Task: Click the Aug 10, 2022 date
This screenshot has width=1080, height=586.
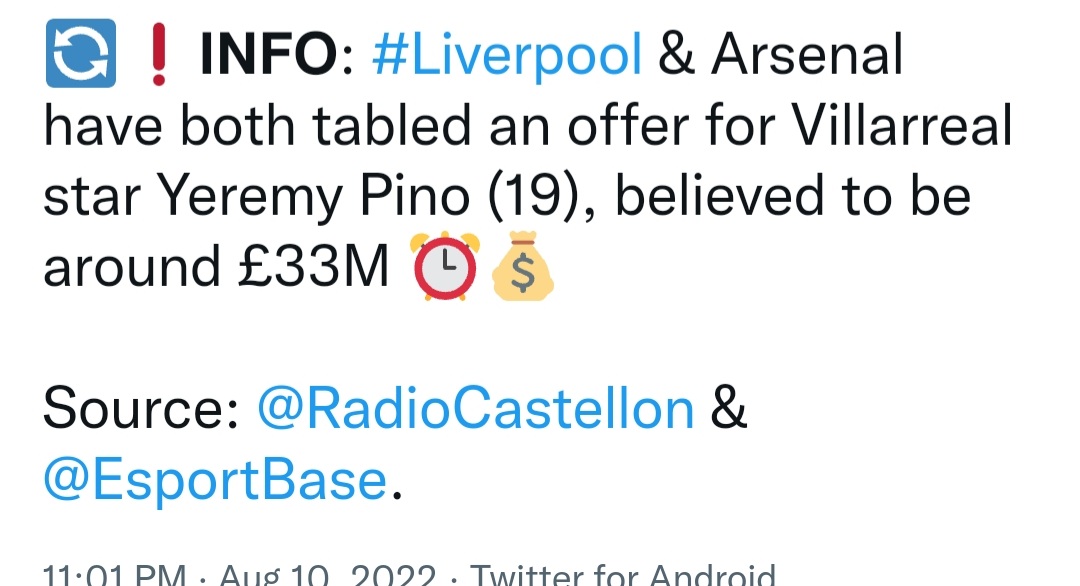Action: pos(327,576)
